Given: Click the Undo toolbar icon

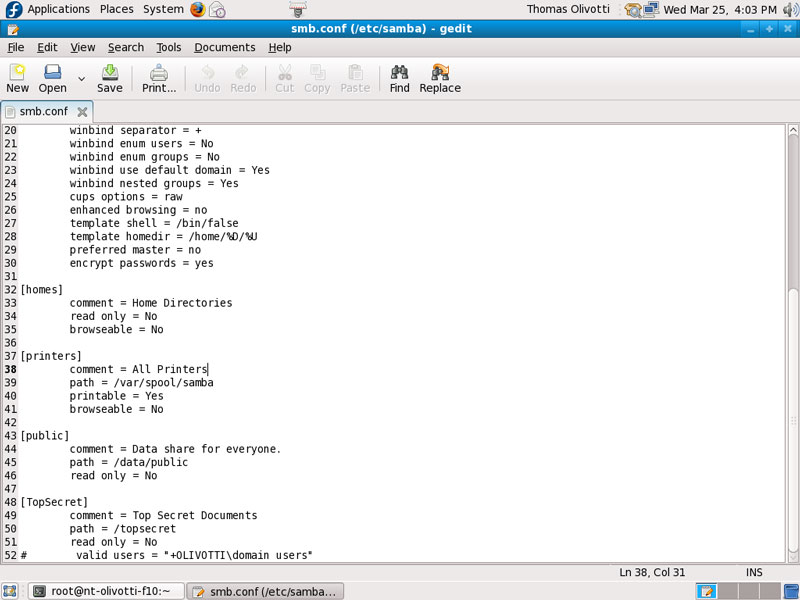Looking at the screenshot, I should point(207,78).
